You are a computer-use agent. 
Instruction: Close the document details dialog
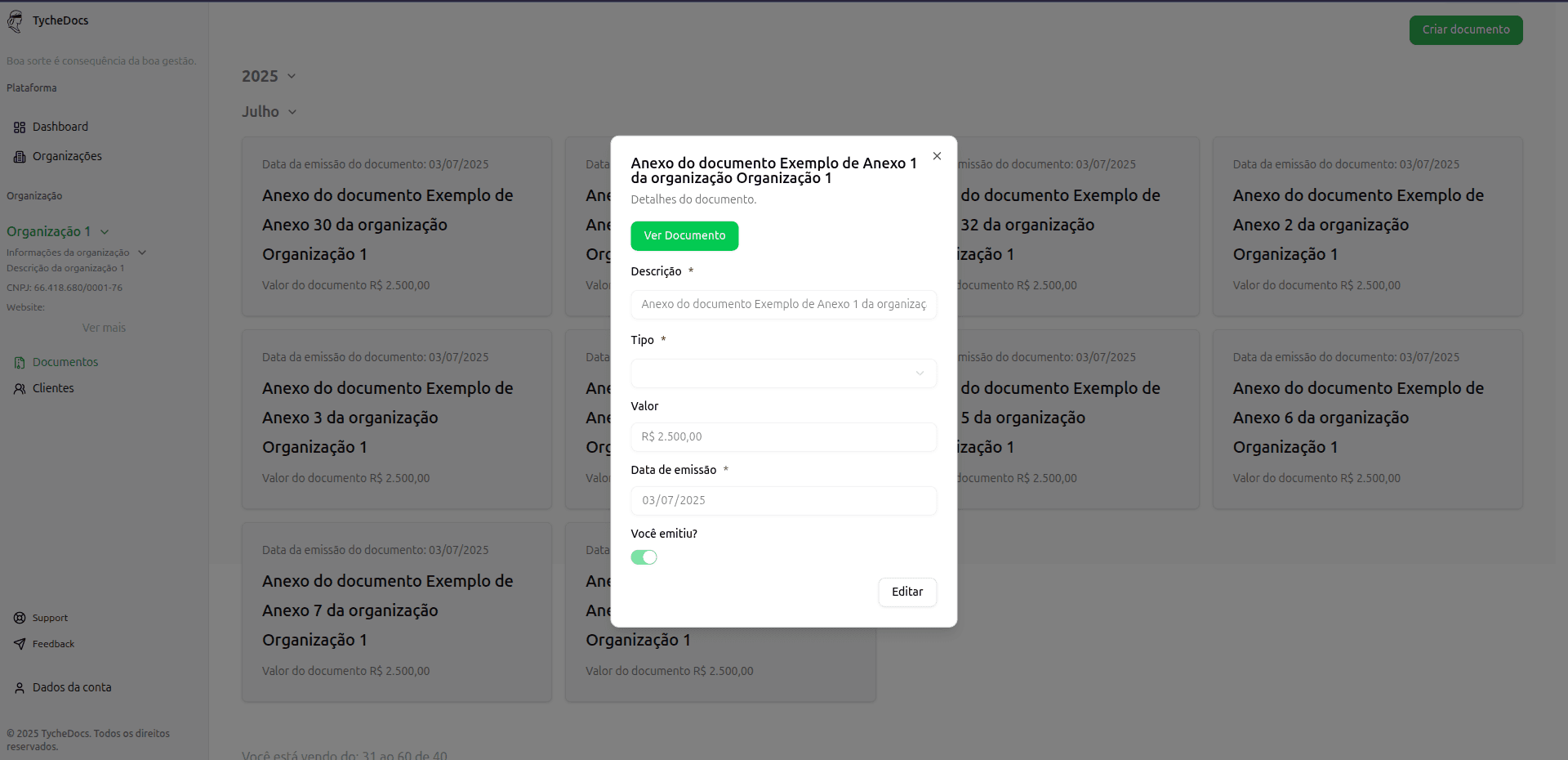tap(937, 156)
